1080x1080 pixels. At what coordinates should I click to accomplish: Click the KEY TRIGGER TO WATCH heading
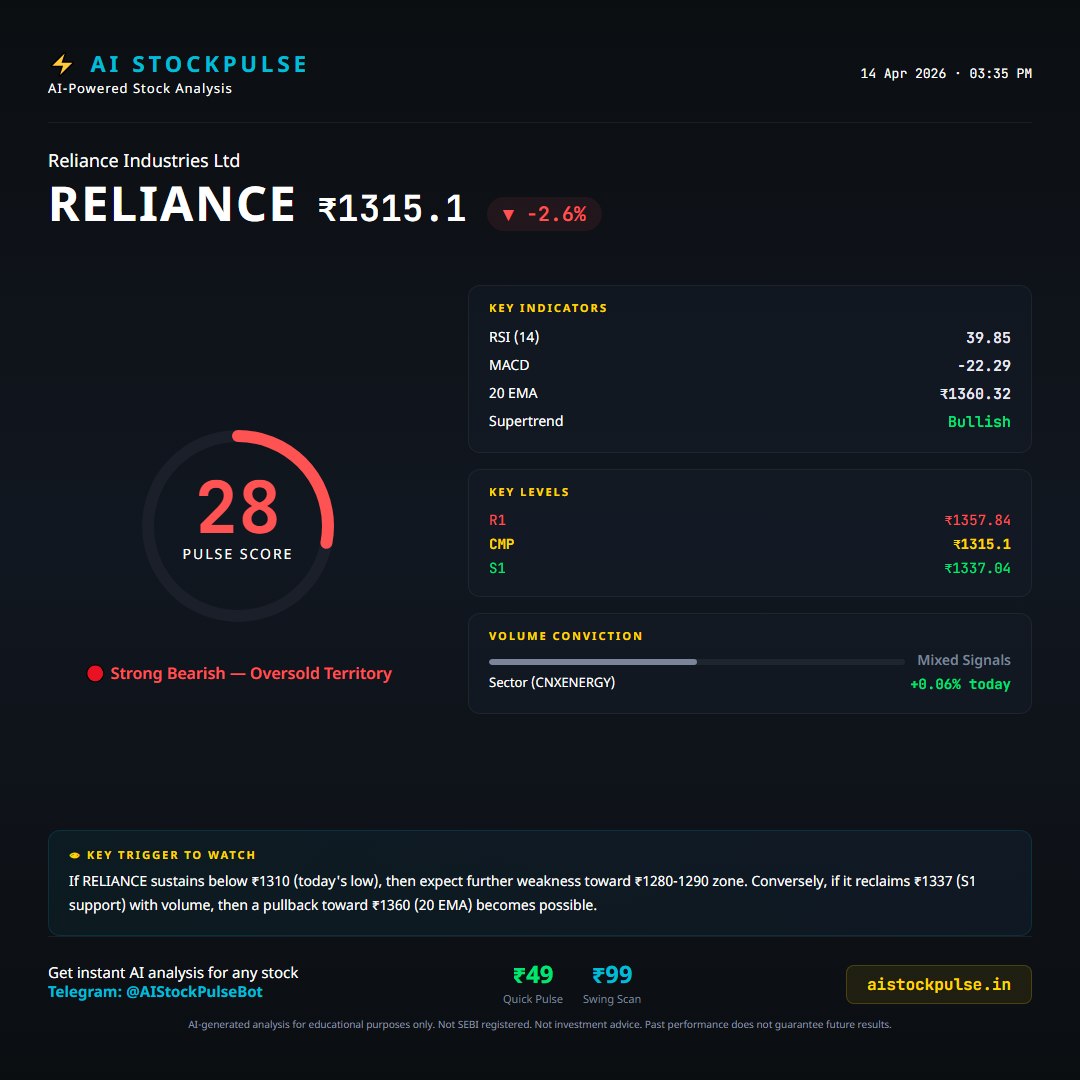(x=171, y=855)
